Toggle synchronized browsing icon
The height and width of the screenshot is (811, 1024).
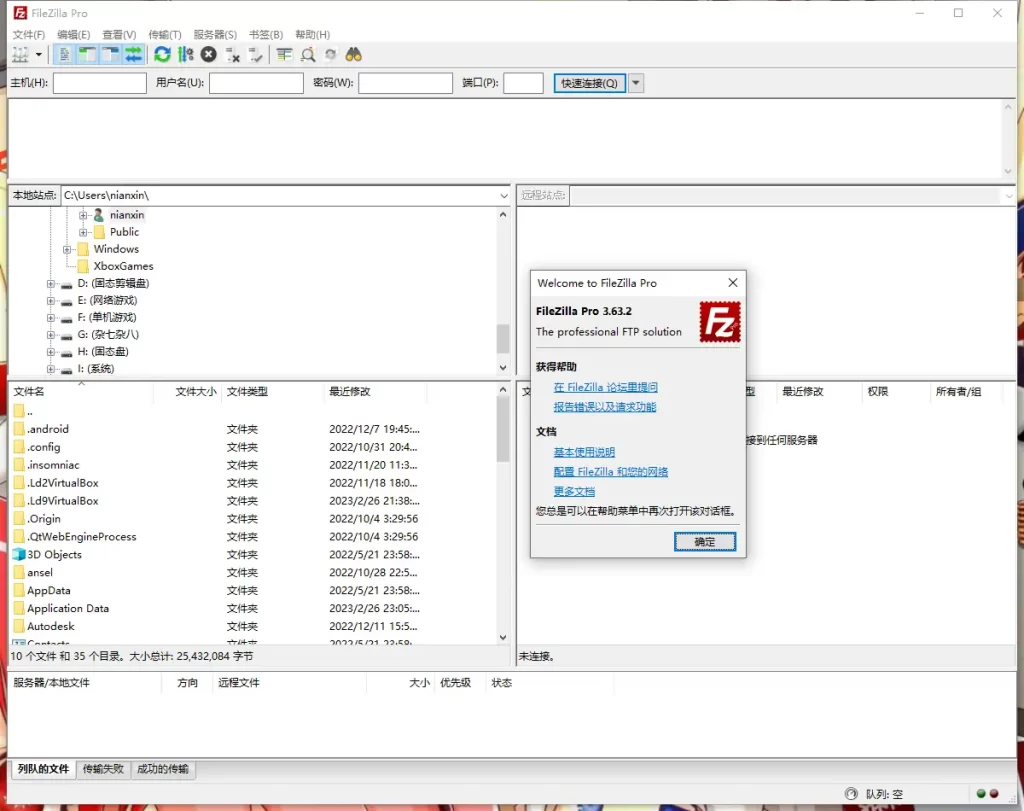tap(330, 55)
